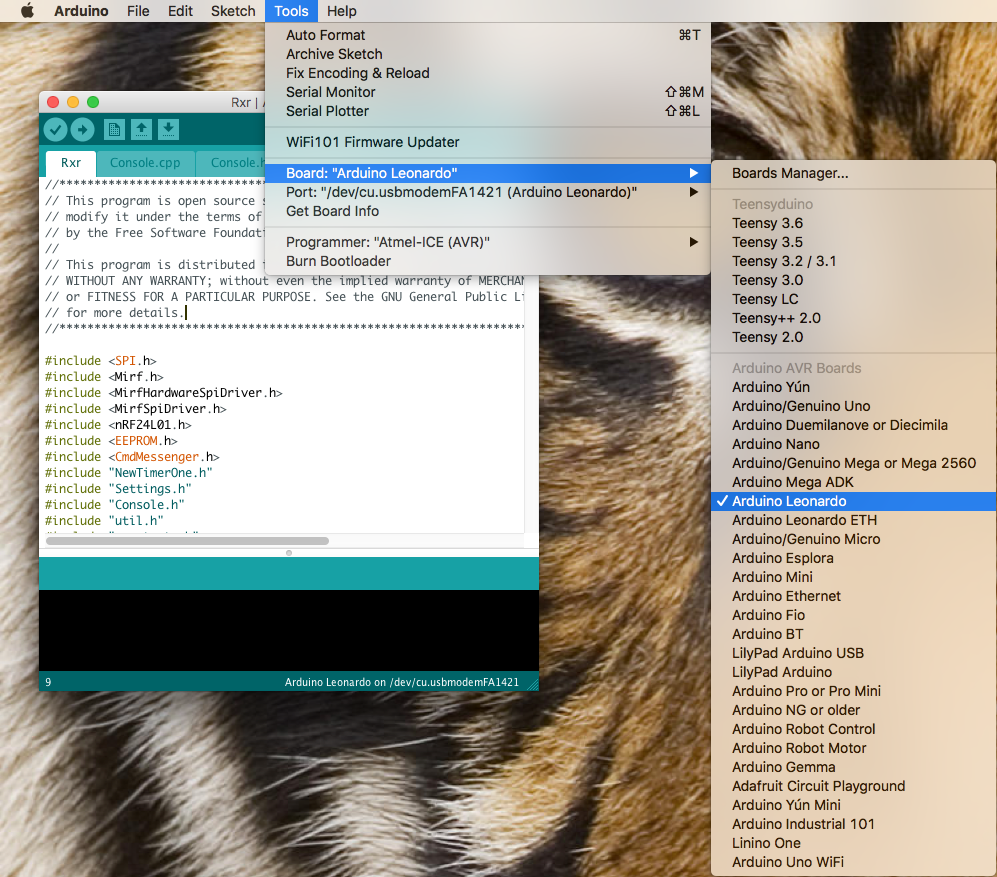
Task: Save sketch with the Save icon
Action: coord(168,130)
